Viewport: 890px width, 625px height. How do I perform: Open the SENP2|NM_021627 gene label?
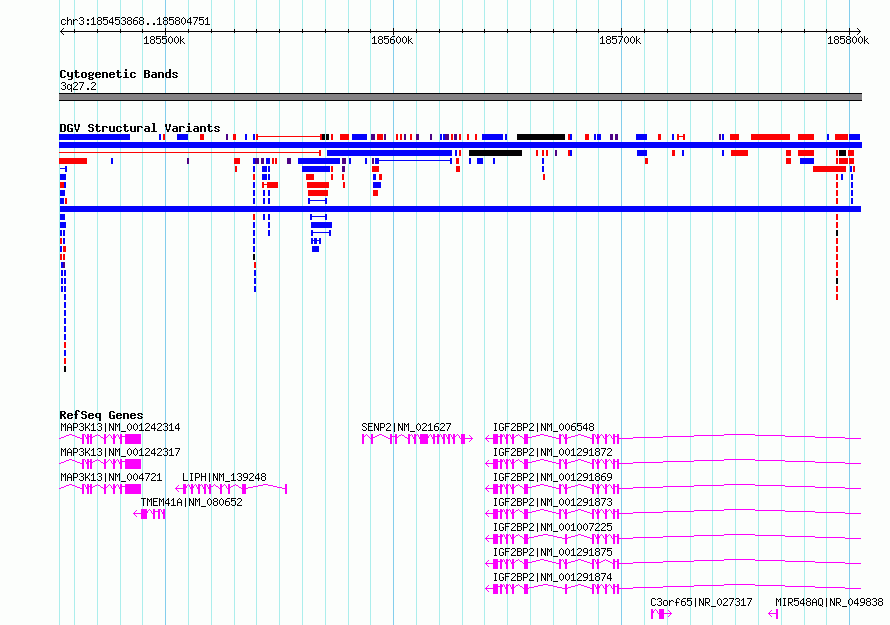[406, 427]
